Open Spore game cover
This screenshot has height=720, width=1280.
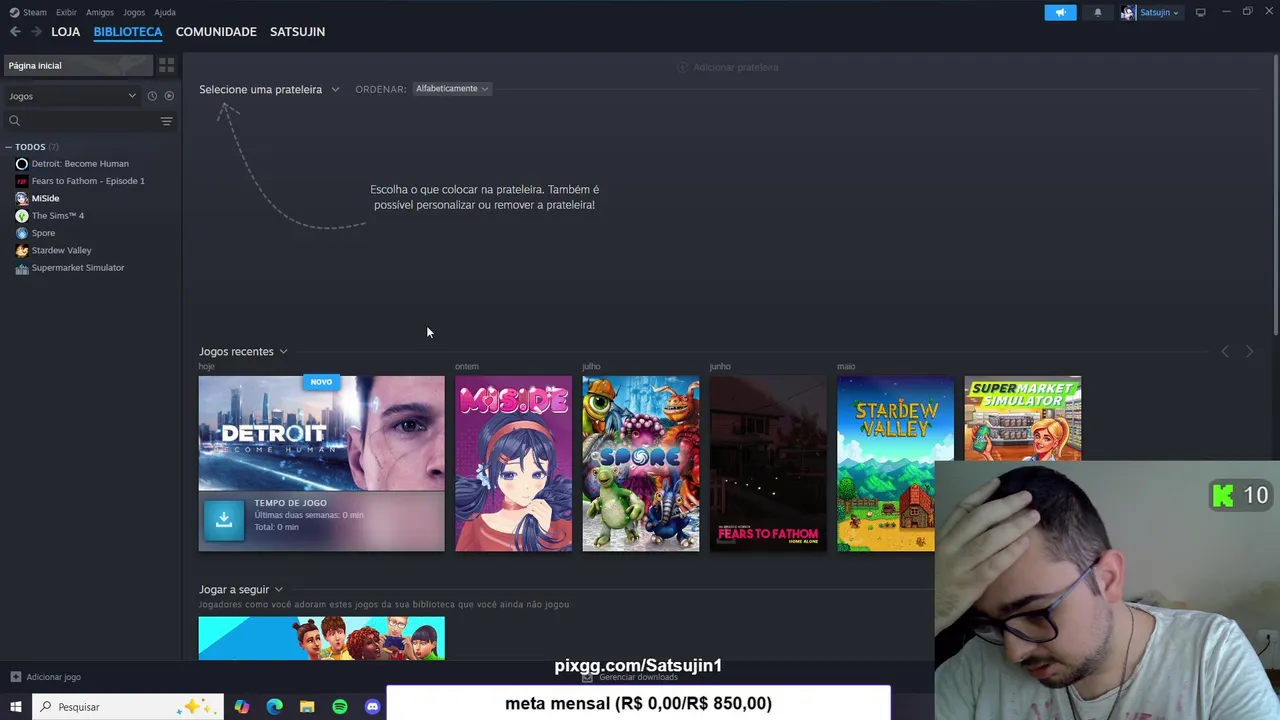tap(640, 463)
